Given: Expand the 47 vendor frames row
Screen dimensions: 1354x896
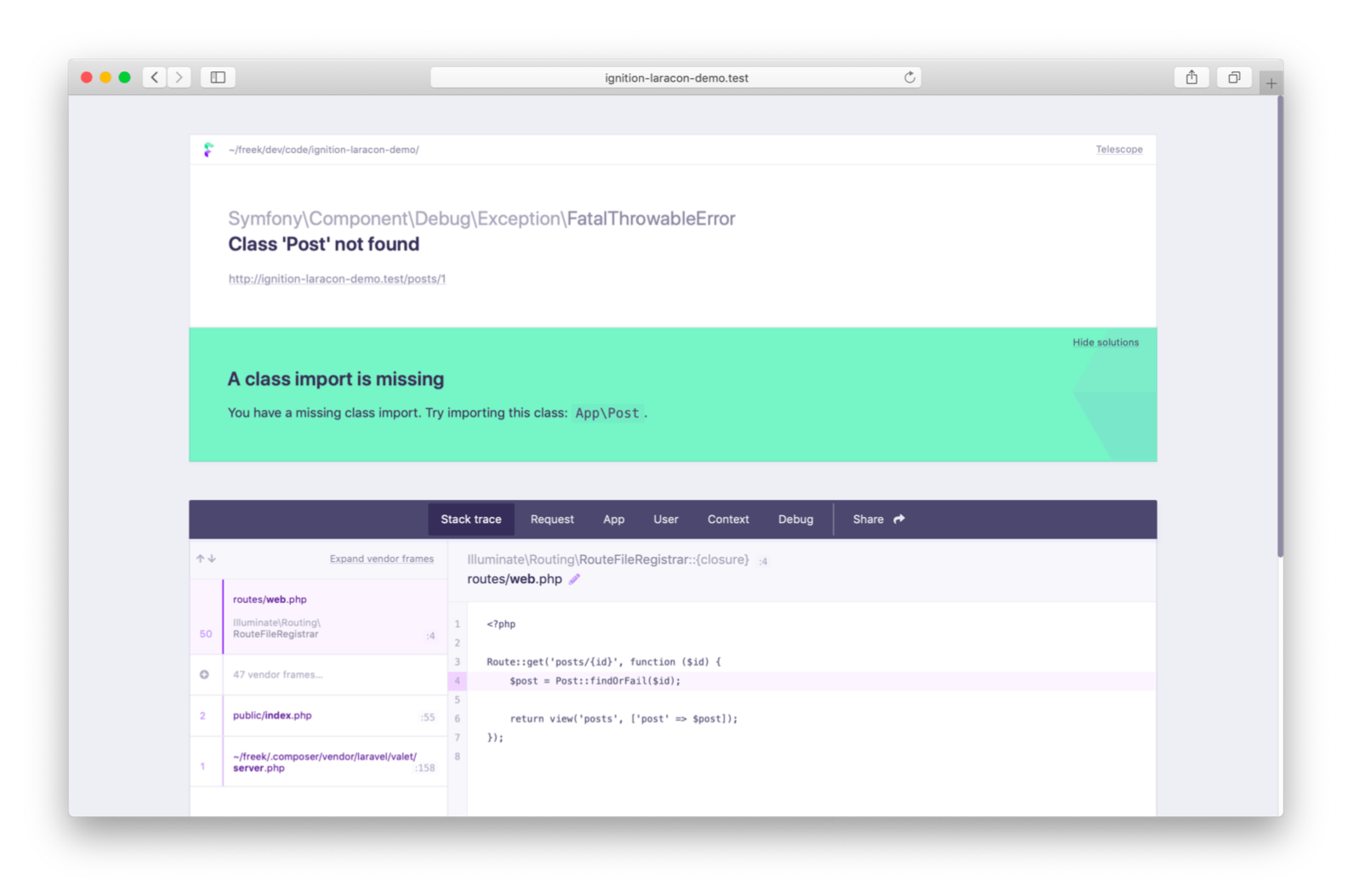Looking at the screenshot, I should 277,675.
